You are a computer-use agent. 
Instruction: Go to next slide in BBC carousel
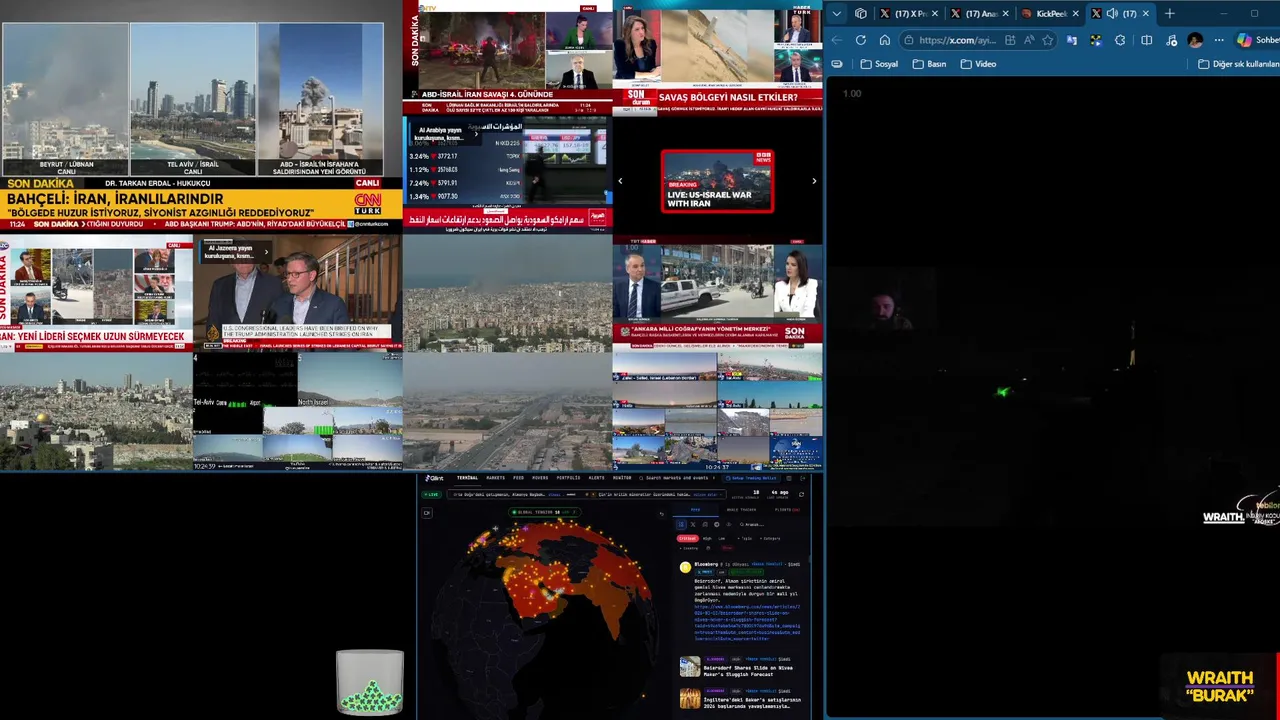814,181
